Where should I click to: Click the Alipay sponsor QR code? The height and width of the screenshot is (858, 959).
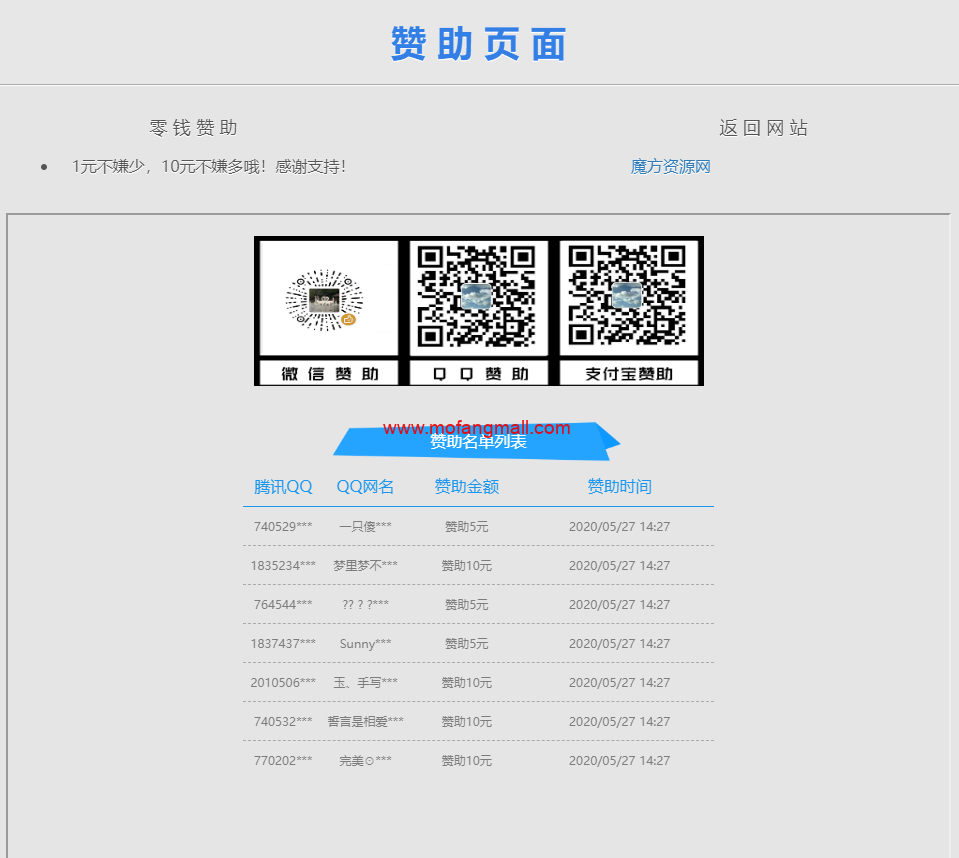pyautogui.click(x=627, y=296)
